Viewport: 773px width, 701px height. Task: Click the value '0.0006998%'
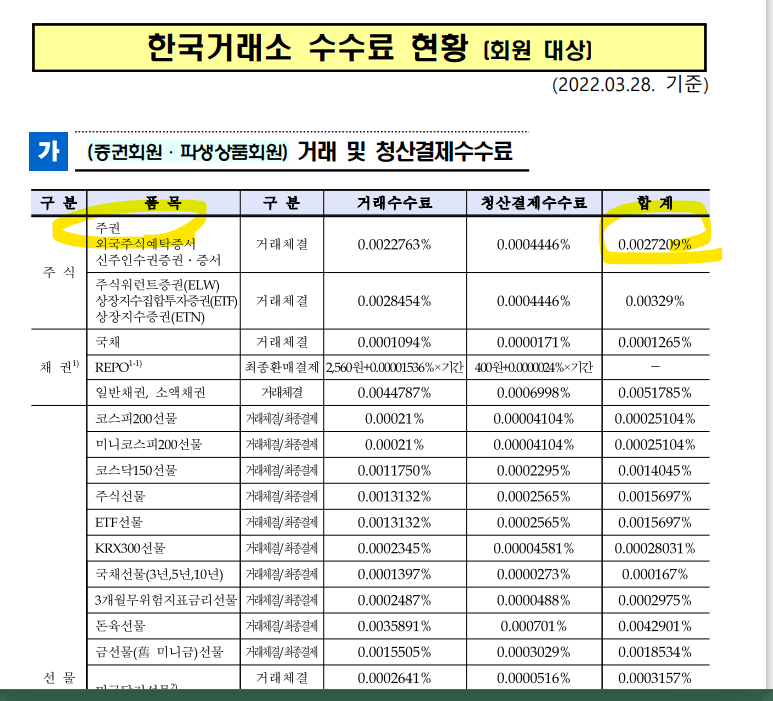point(533,393)
